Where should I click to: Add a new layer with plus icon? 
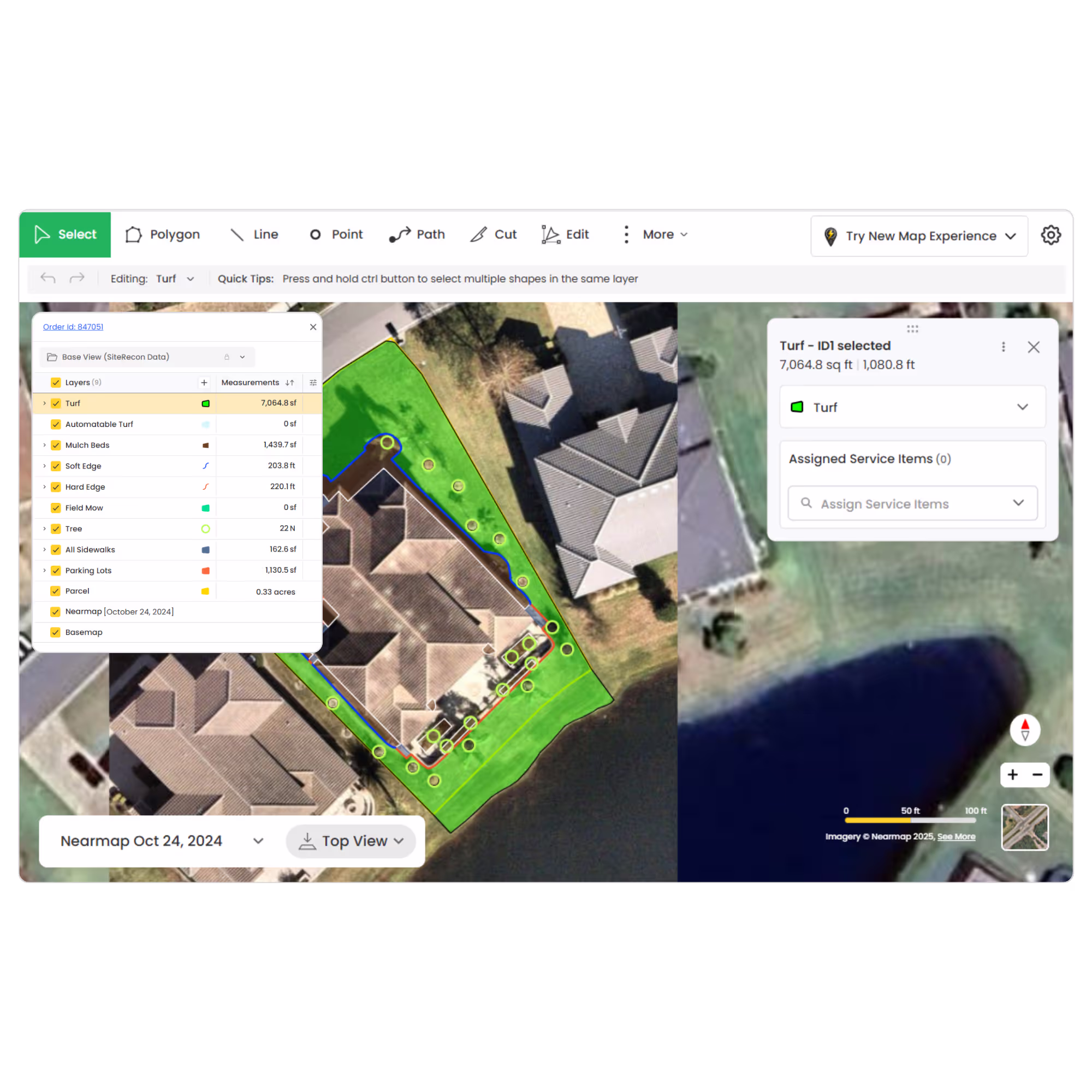coord(204,383)
